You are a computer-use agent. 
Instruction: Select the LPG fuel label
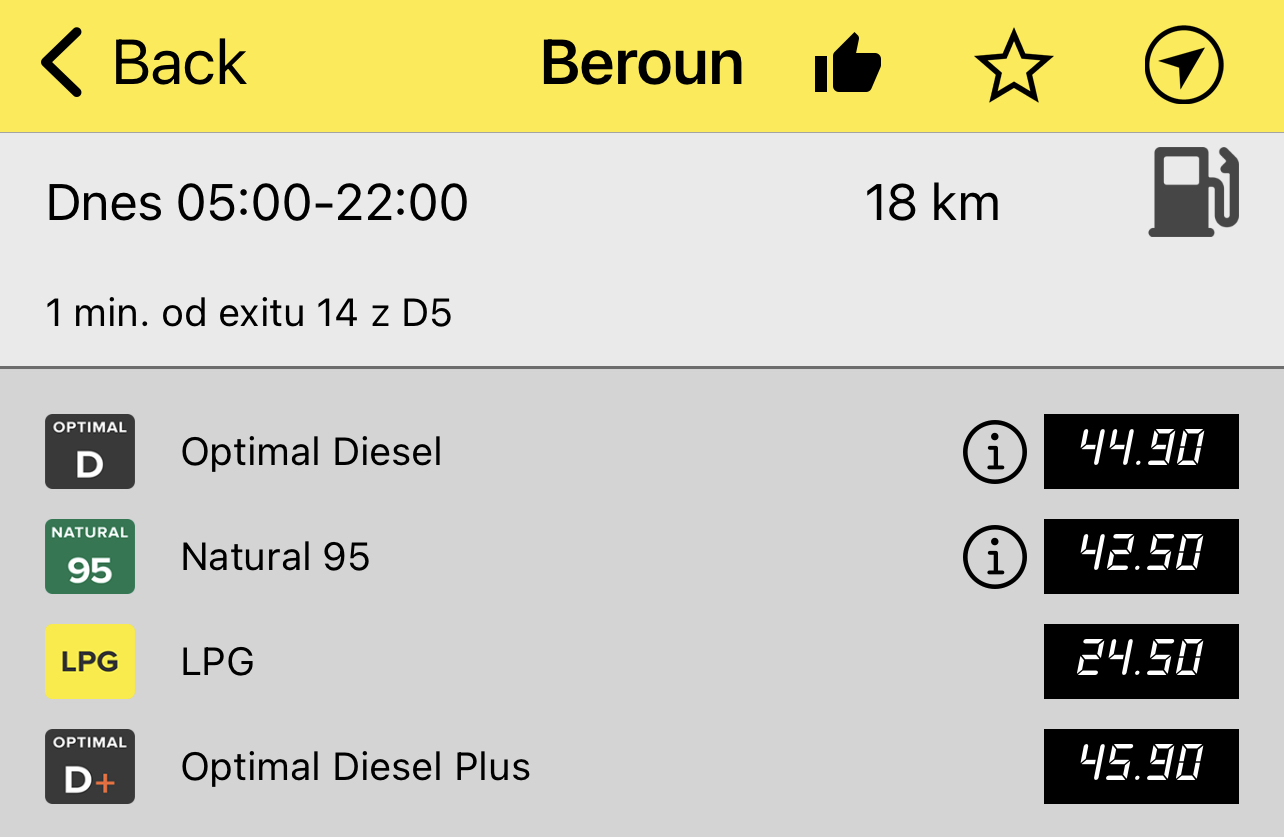(x=217, y=661)
